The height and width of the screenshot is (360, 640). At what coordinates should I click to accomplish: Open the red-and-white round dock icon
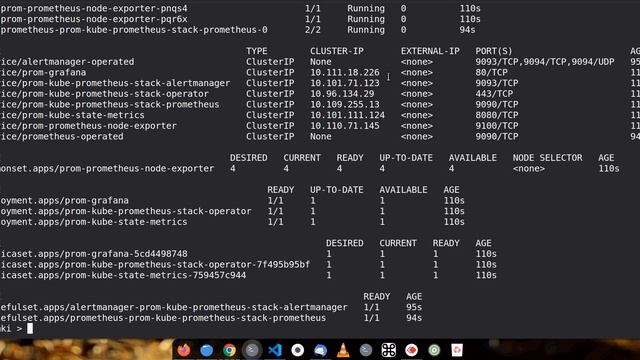point(411,350)
